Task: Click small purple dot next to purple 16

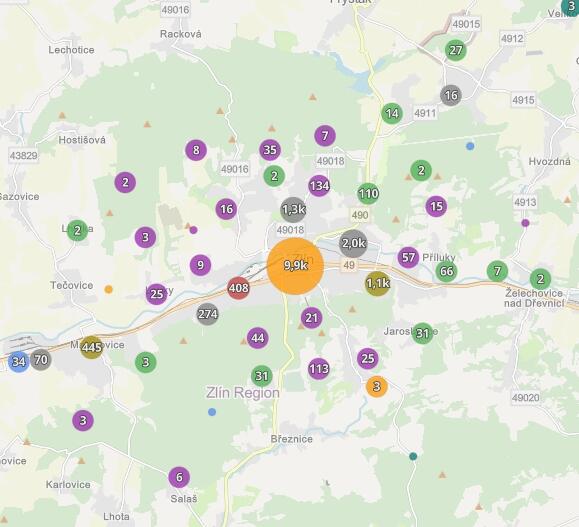Action: [193, 230]
